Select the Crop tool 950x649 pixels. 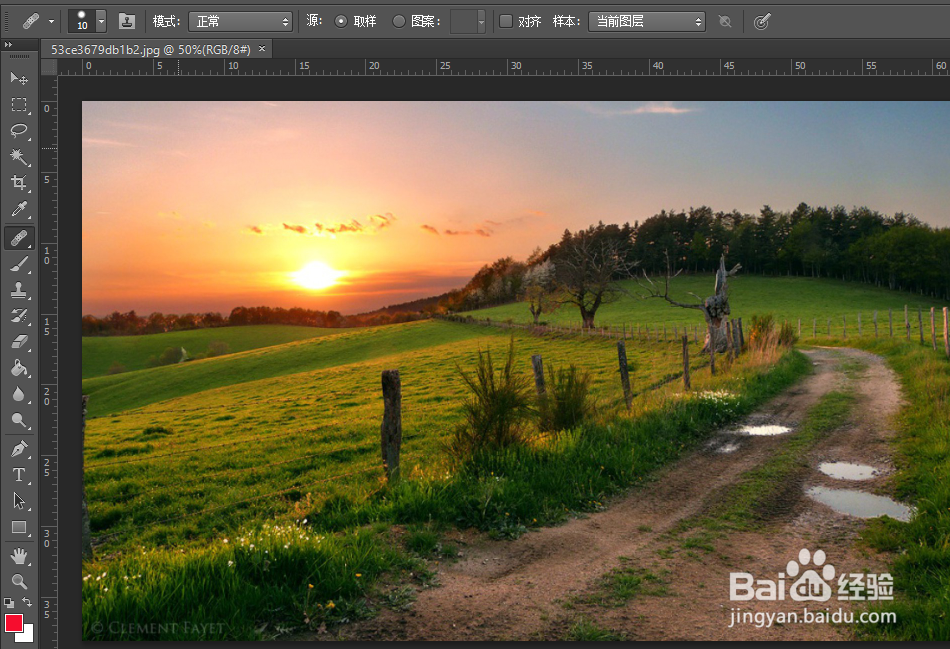pyautogui.click(x=19, y=183)
